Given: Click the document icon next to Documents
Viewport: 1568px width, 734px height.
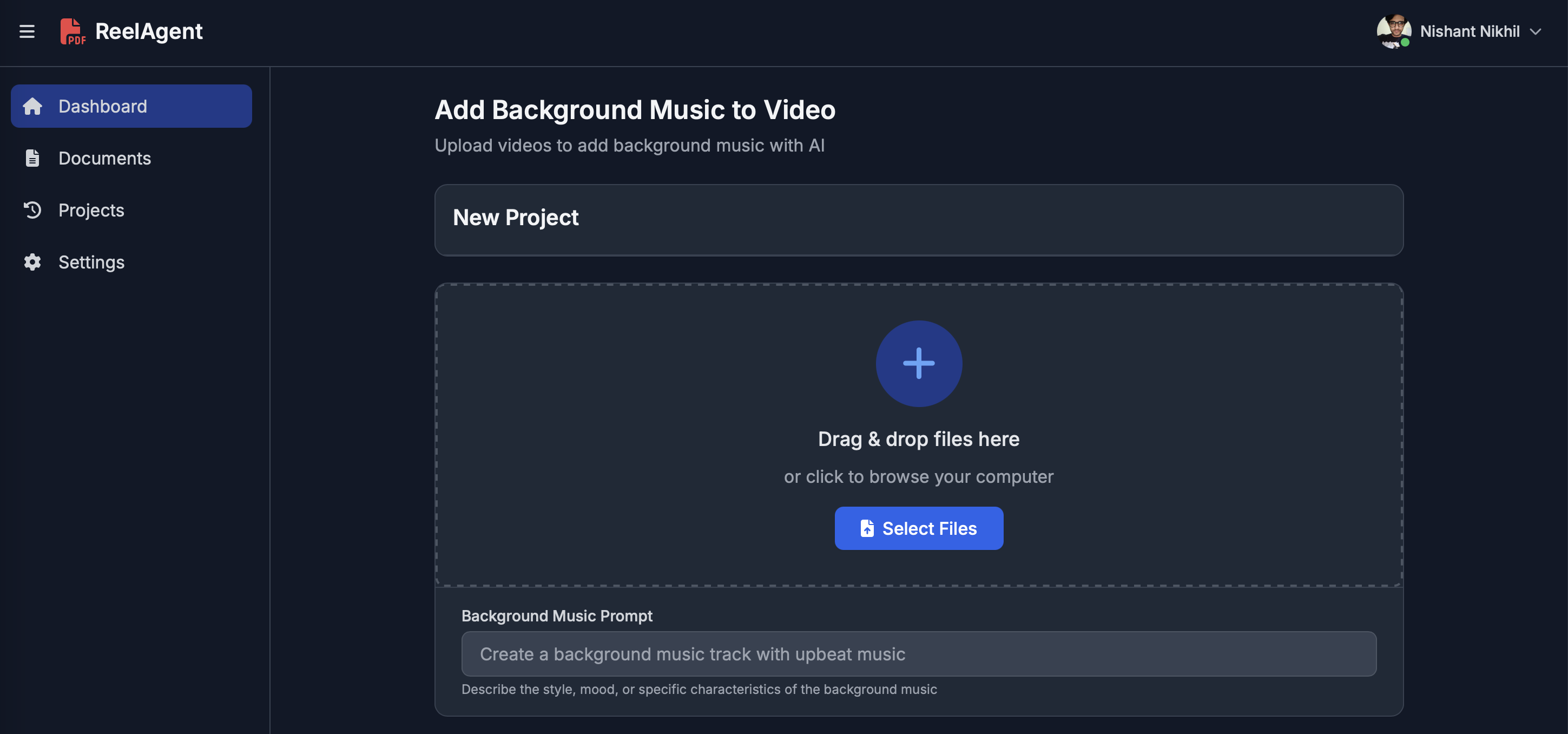Looking at the screenshot, I should (32, 158).
